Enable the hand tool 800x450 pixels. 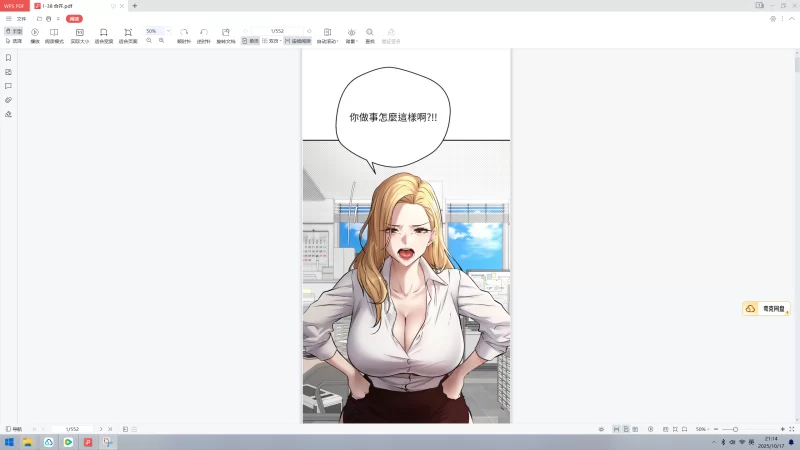point(14,31)
